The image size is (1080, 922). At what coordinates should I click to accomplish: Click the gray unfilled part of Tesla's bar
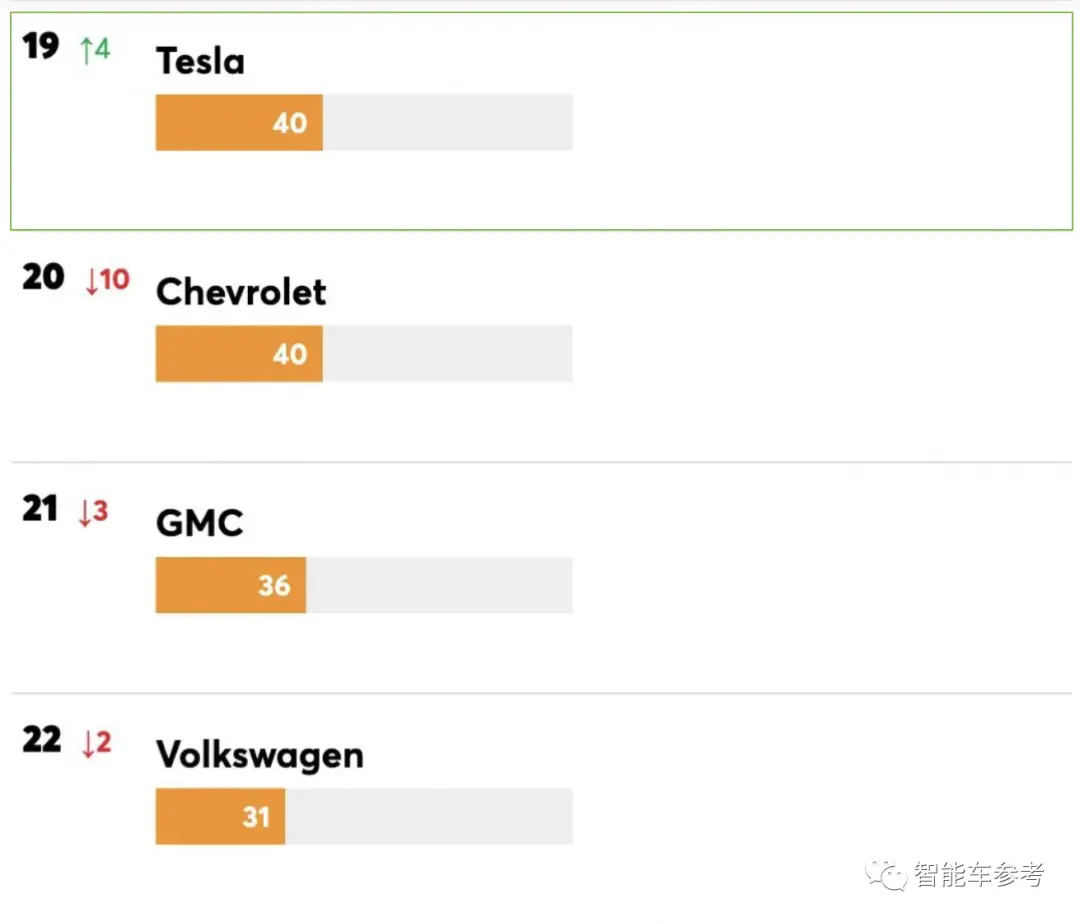coord(447,123)
